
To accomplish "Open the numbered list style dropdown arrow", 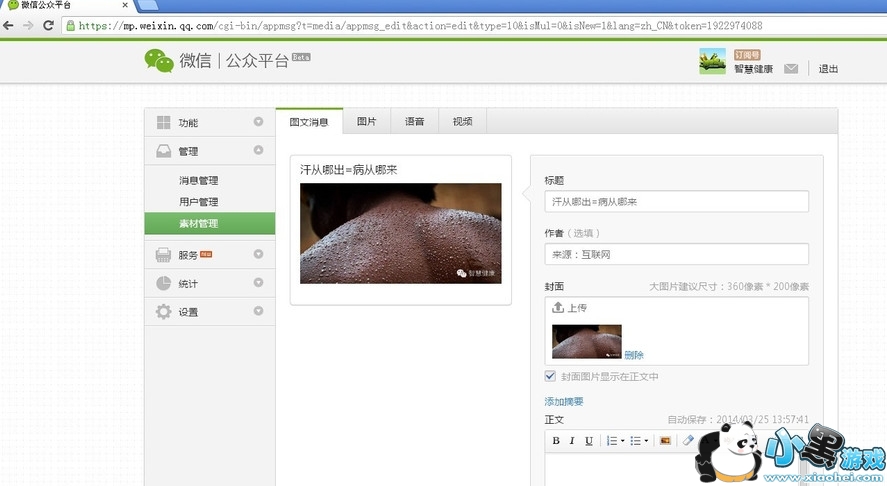I will pyautogui.click(x=622, y=441).
